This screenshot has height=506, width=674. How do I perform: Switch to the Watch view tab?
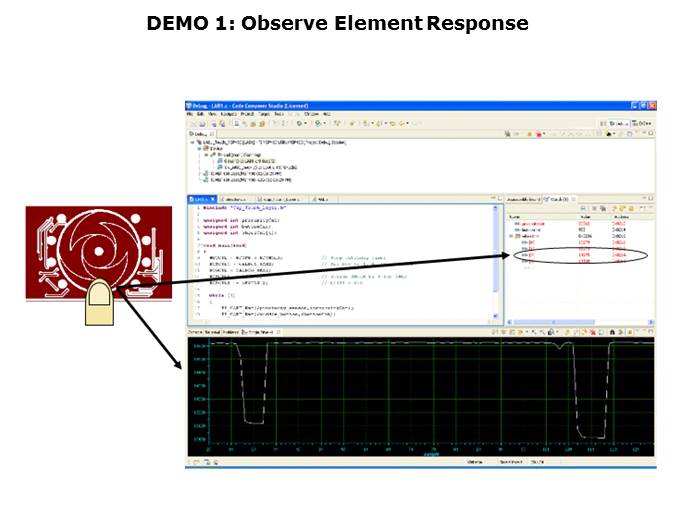tap(555, 199)
